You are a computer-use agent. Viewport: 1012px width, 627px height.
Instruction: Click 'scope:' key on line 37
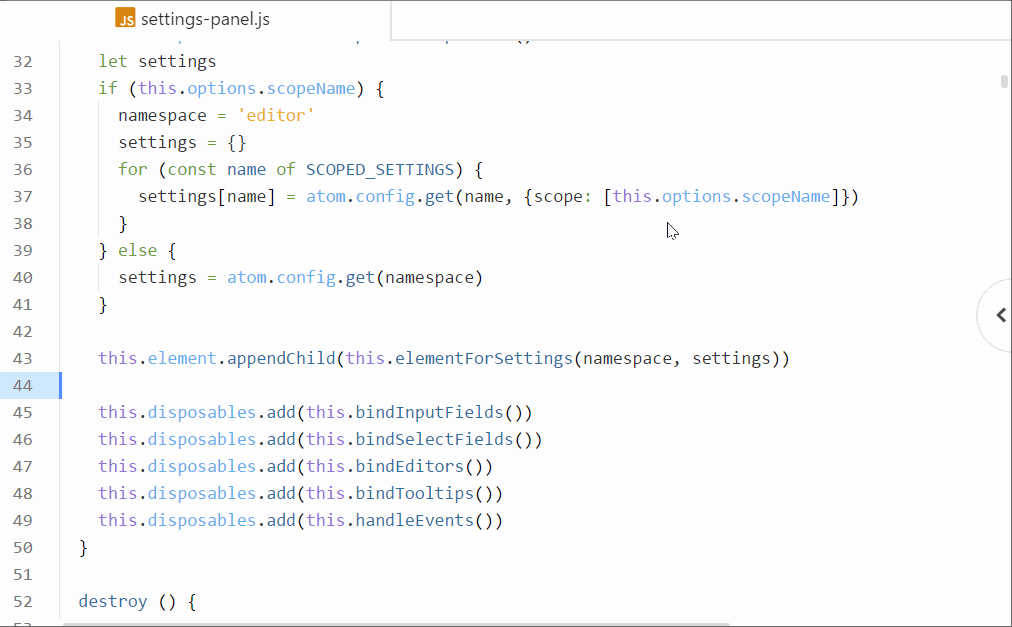(563, 196)
